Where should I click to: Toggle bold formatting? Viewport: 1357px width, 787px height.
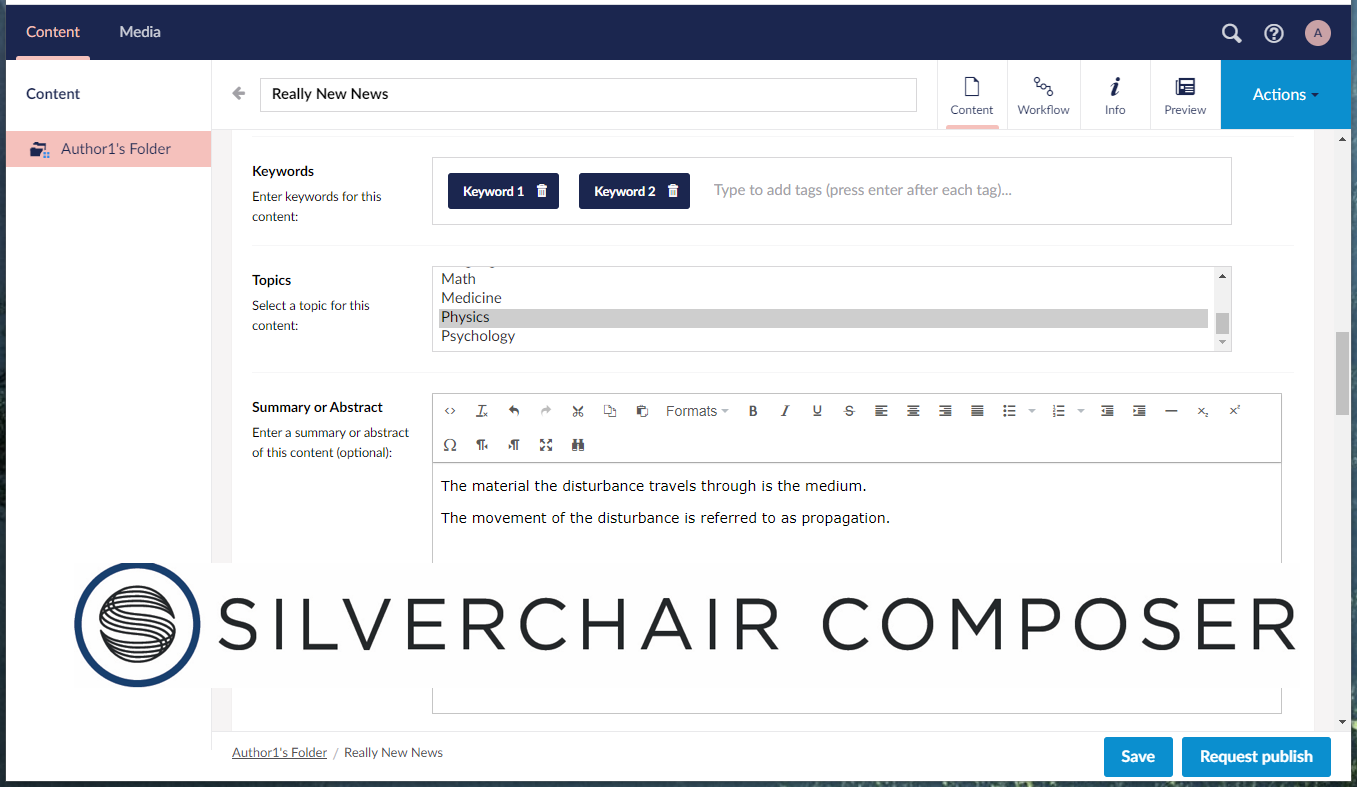[753, 411]
